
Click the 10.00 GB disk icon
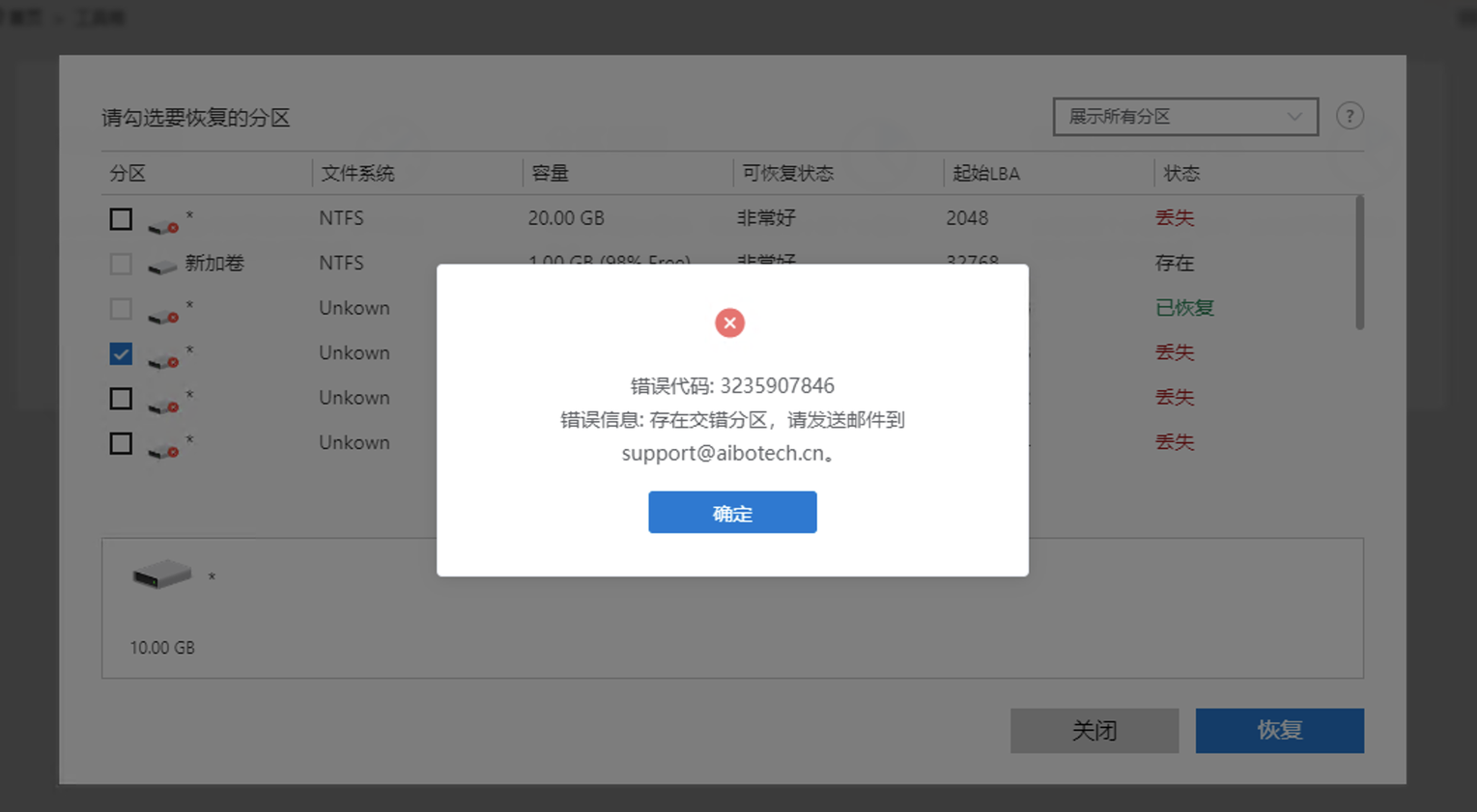pos(161,574)
